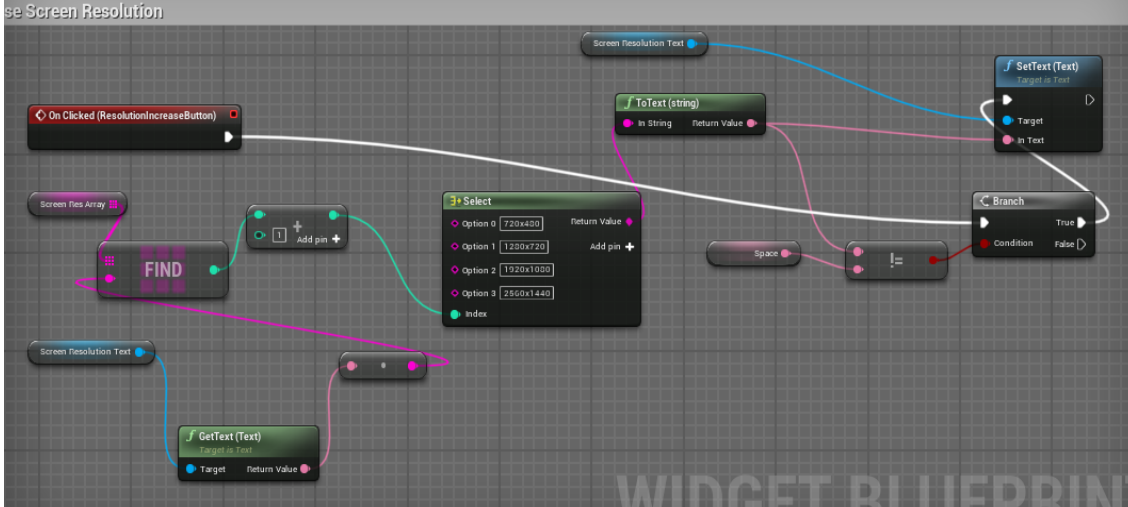Click the Branch node header

[1033, 201]
